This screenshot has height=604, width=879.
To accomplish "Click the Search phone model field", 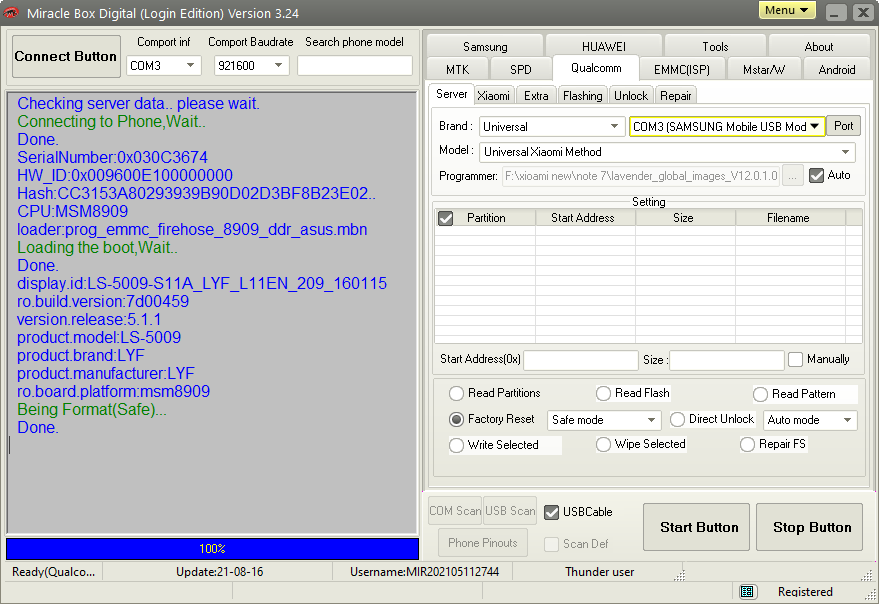I will coord(354,66).
